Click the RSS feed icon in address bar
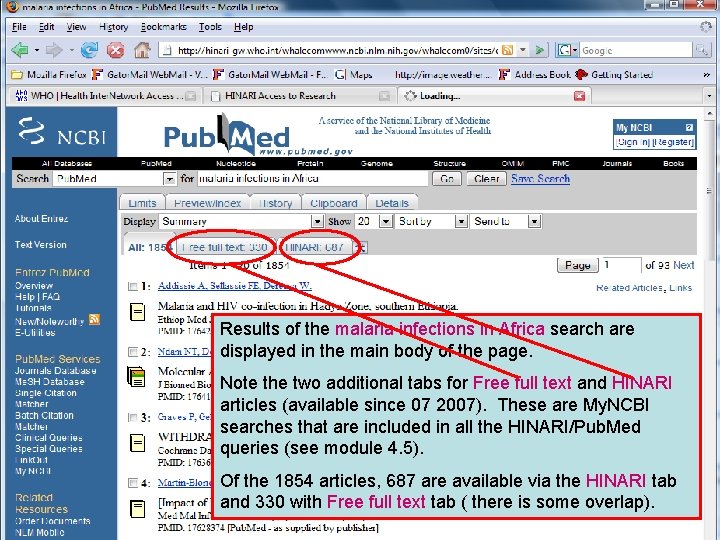720x540 pixels. tap(507, 50)
